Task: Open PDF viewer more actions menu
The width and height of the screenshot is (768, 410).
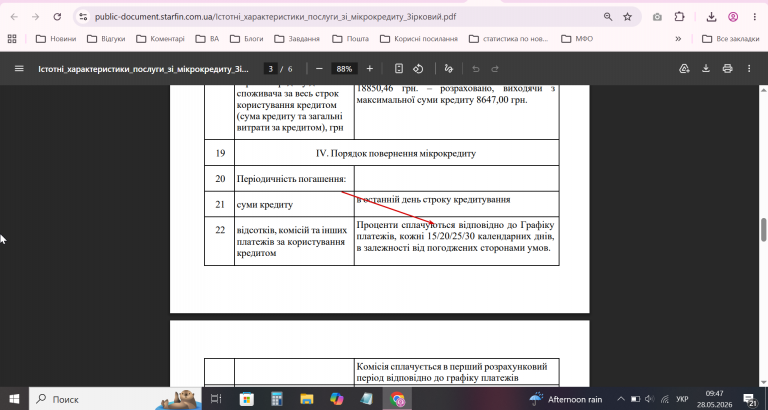Action: (749, 69)
